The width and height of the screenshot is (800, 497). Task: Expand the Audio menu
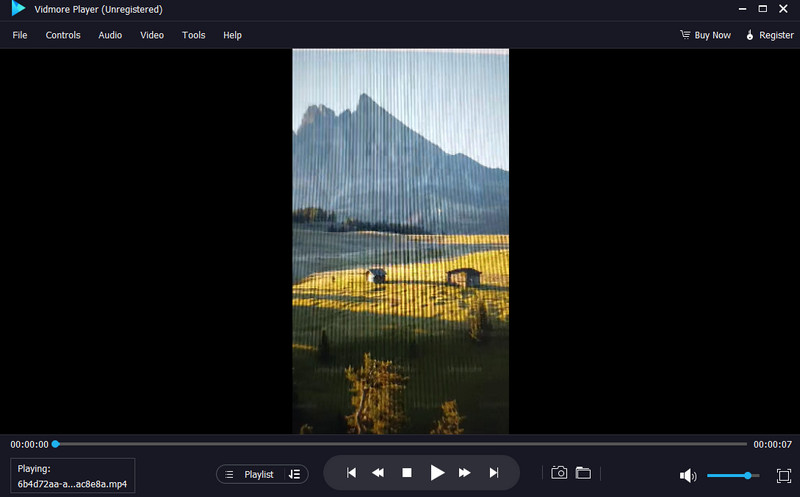(x=110, y=35)
